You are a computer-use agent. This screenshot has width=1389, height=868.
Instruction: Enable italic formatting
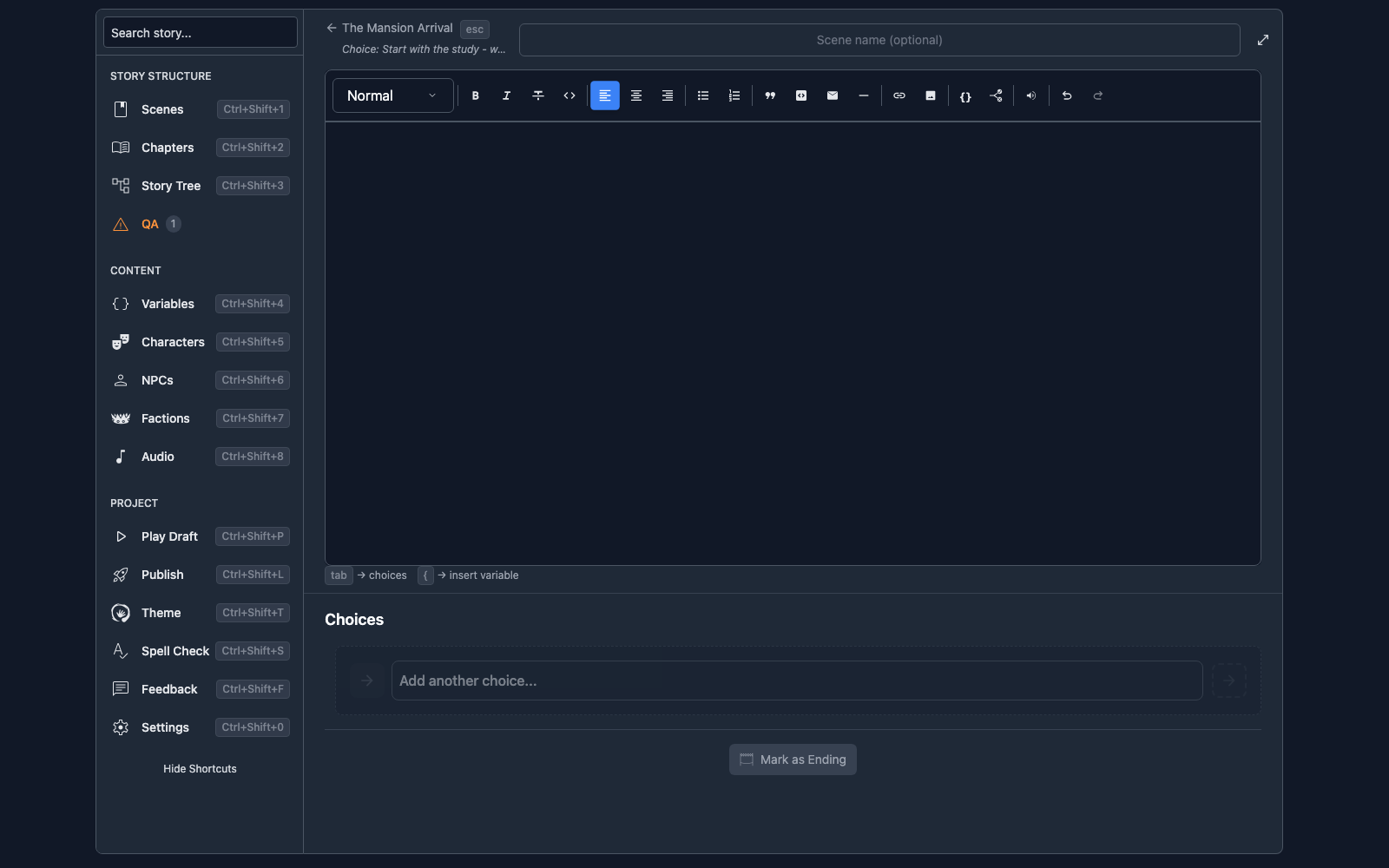click(506, 95)
